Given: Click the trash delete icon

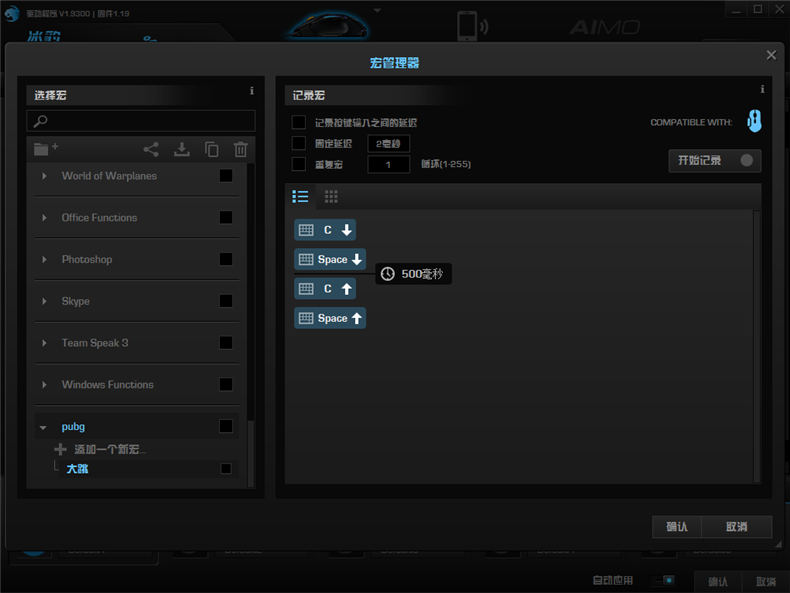Looking at the screenshot, I should [240, 149].
